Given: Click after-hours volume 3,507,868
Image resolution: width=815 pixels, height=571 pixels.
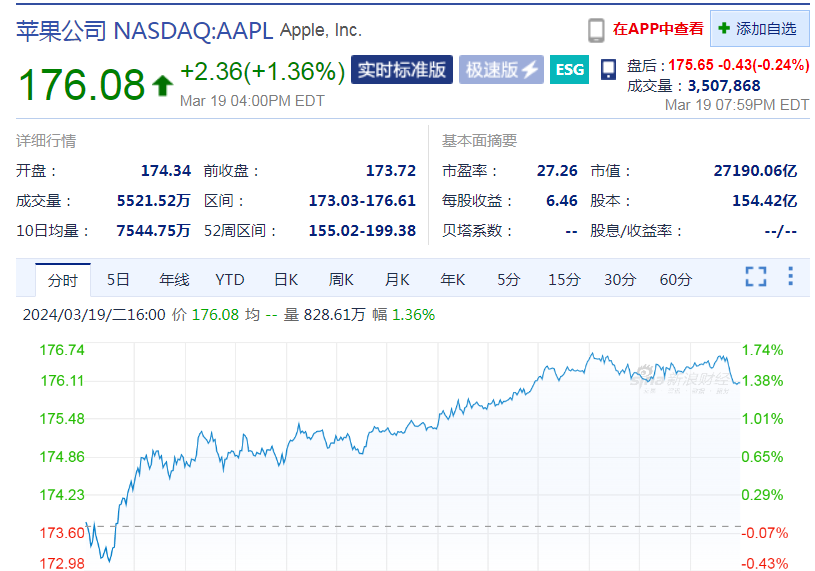Looking at the screenshot, I should pyautogui.click(x=724, y=86).
